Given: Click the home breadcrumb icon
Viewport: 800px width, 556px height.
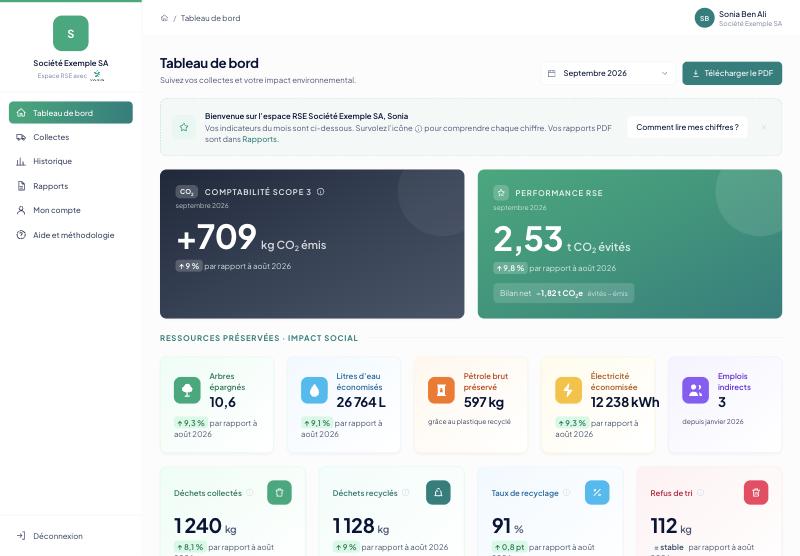Looking at the screenshot, I should point(164,18).
